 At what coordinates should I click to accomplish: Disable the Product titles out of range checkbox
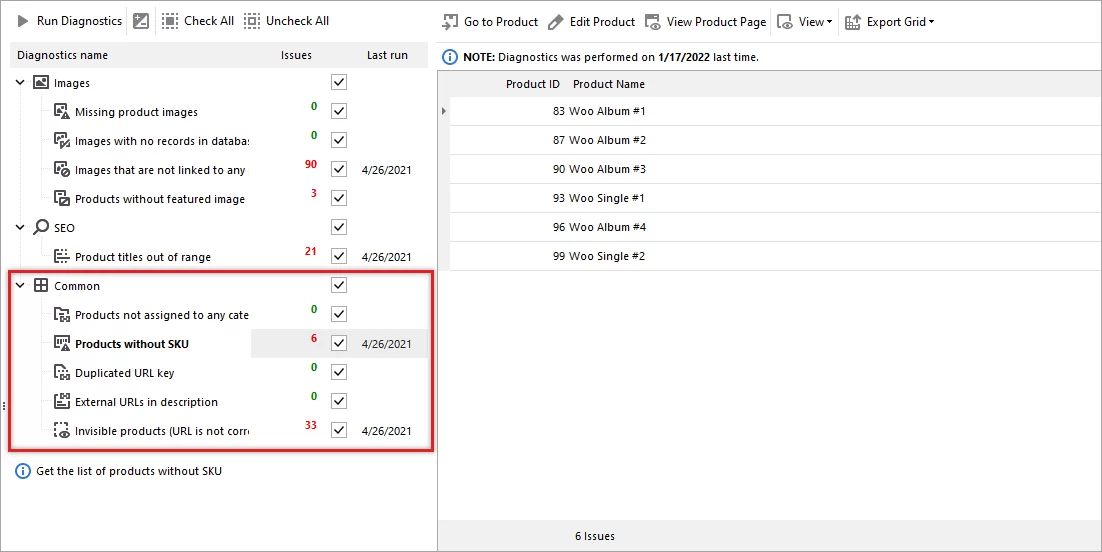339,256
